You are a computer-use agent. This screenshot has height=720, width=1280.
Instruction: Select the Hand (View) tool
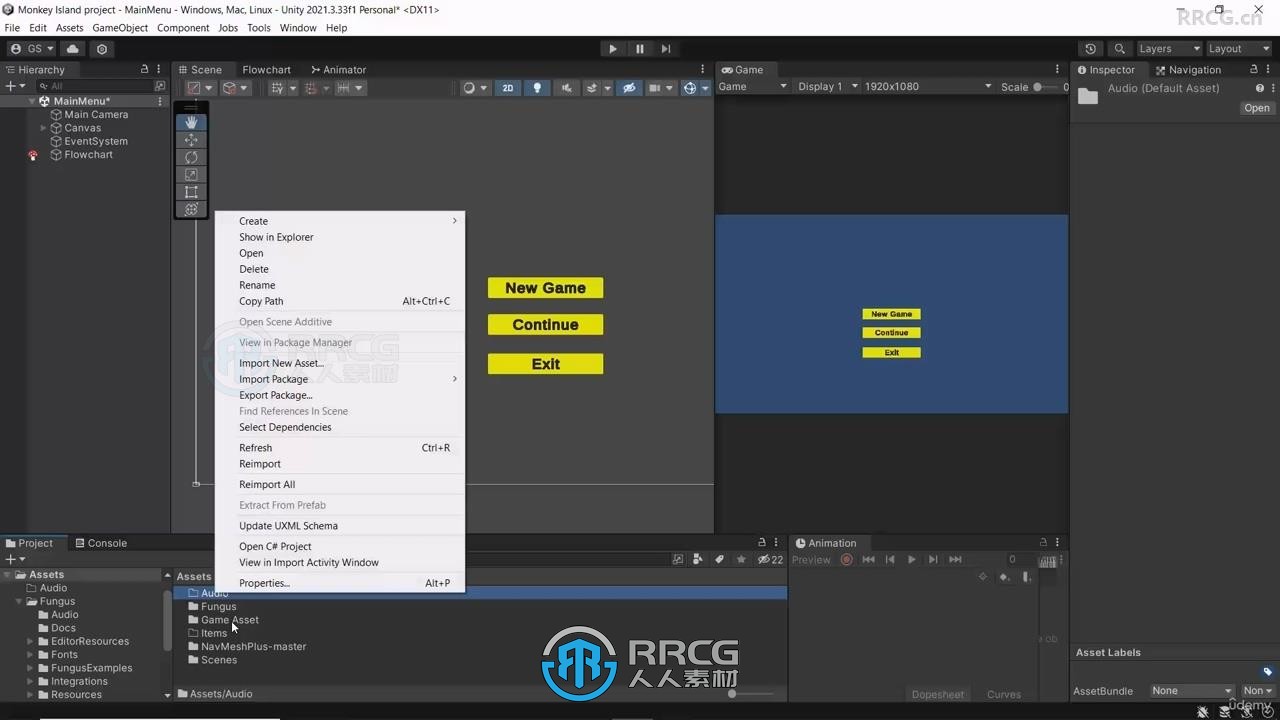point(191,122)
